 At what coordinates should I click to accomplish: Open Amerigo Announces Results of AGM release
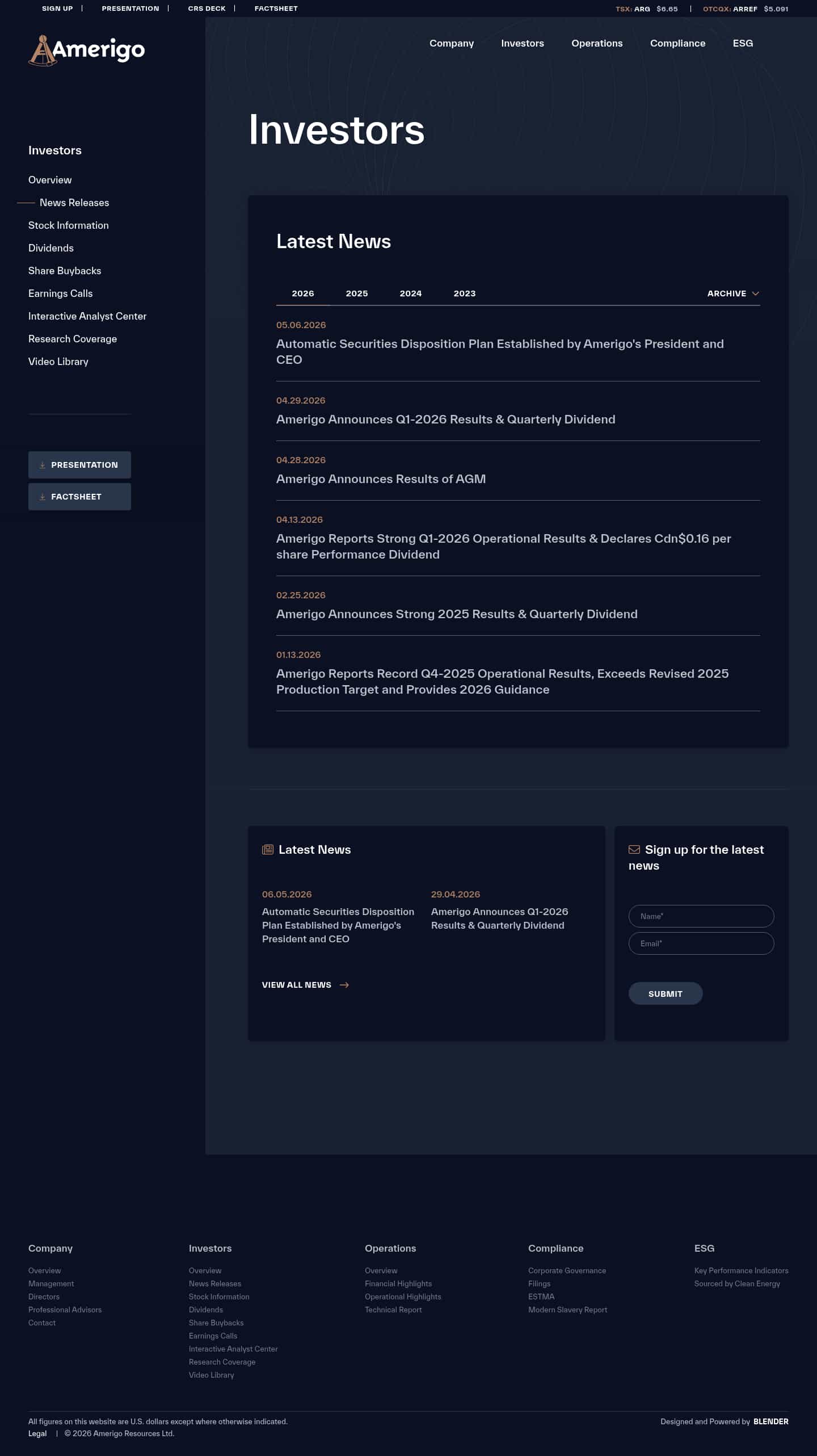(x=381, y=479)
